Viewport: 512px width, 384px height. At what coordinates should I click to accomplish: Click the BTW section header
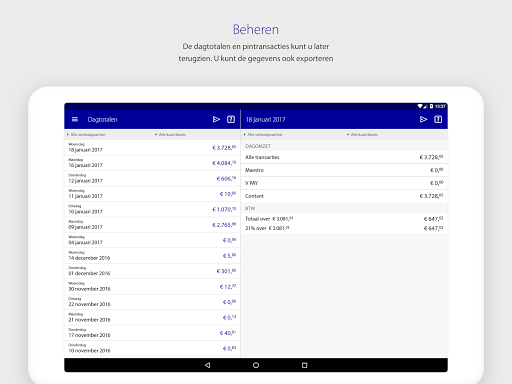(250, 208)
